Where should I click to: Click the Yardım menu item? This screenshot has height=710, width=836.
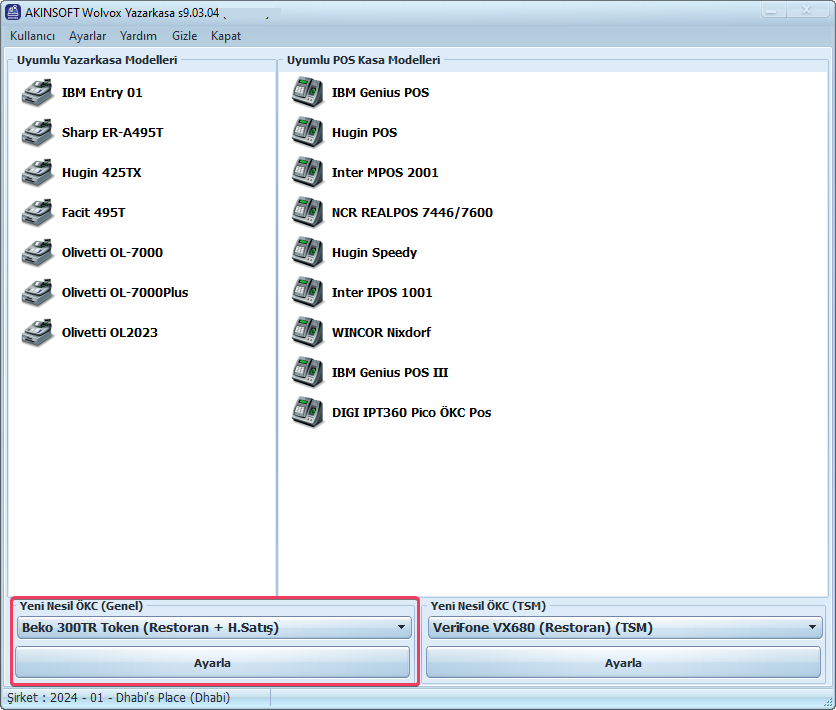tap(138, 36)
